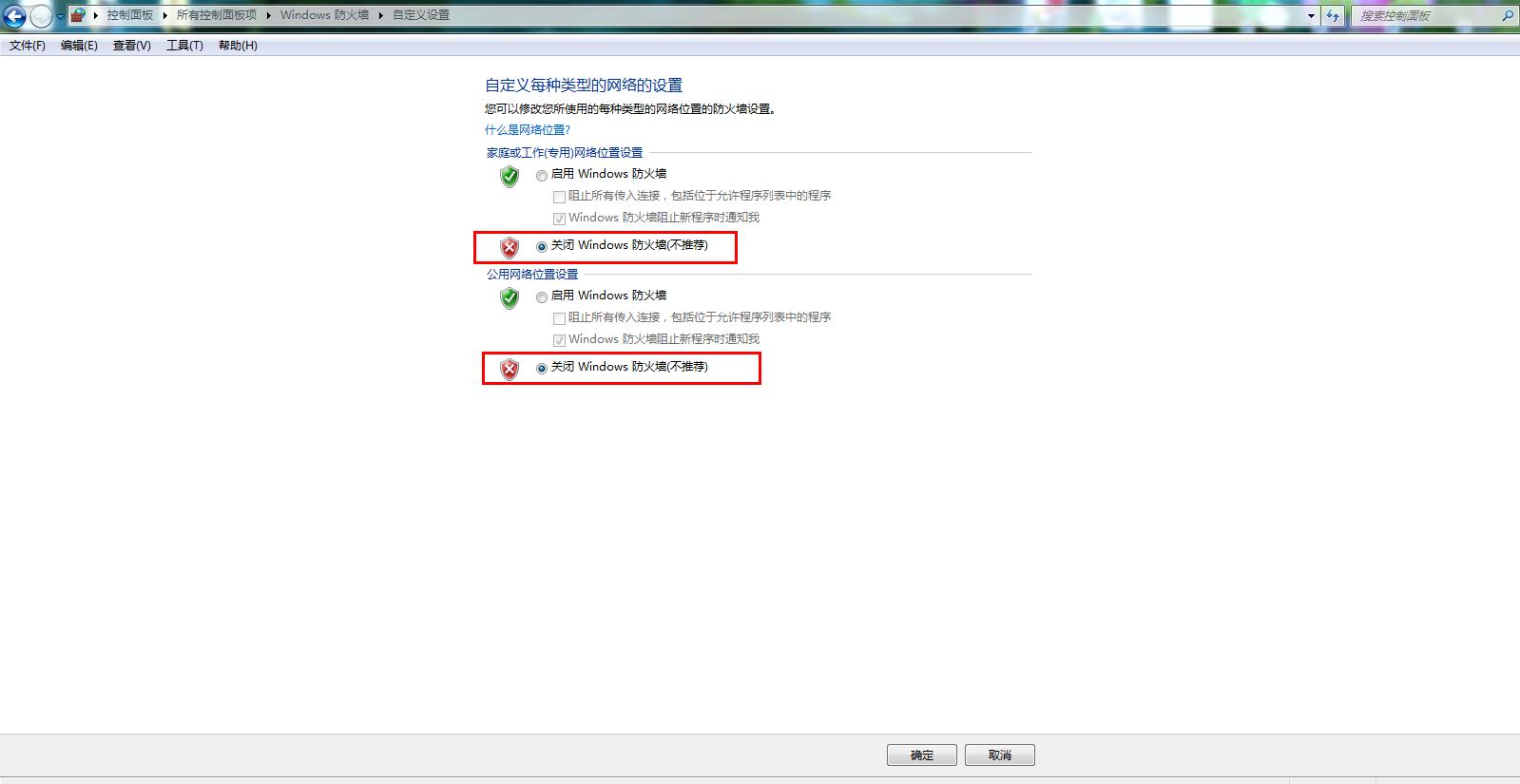The image size is (1520, 784).
Task: Click the 确定 button
Action: (922, 755)
